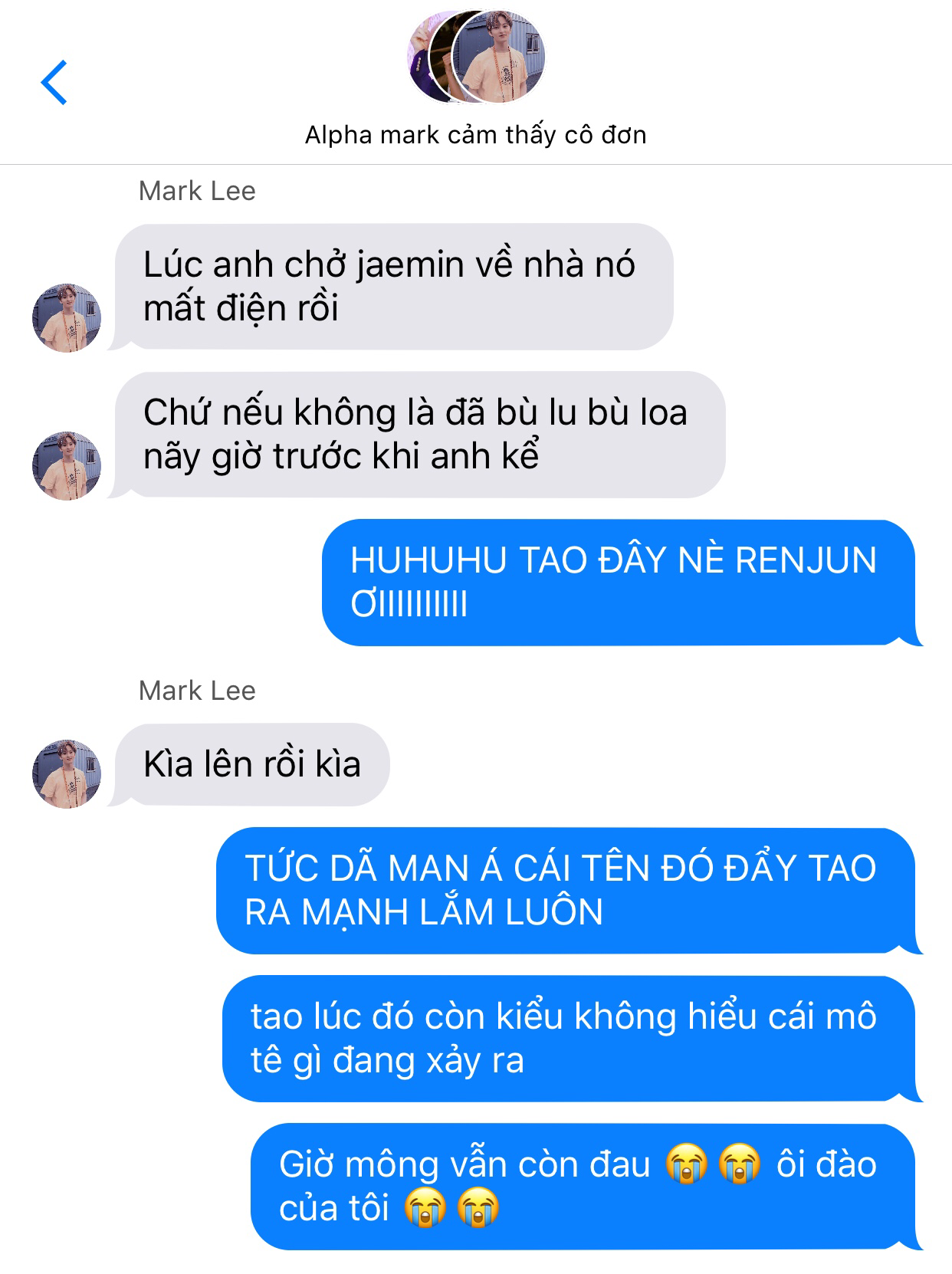This screenshot has height=1274, width=952.
Task: Select the 'Chứ nếu không là đã' bubble
Action: (x=418, y=435)
